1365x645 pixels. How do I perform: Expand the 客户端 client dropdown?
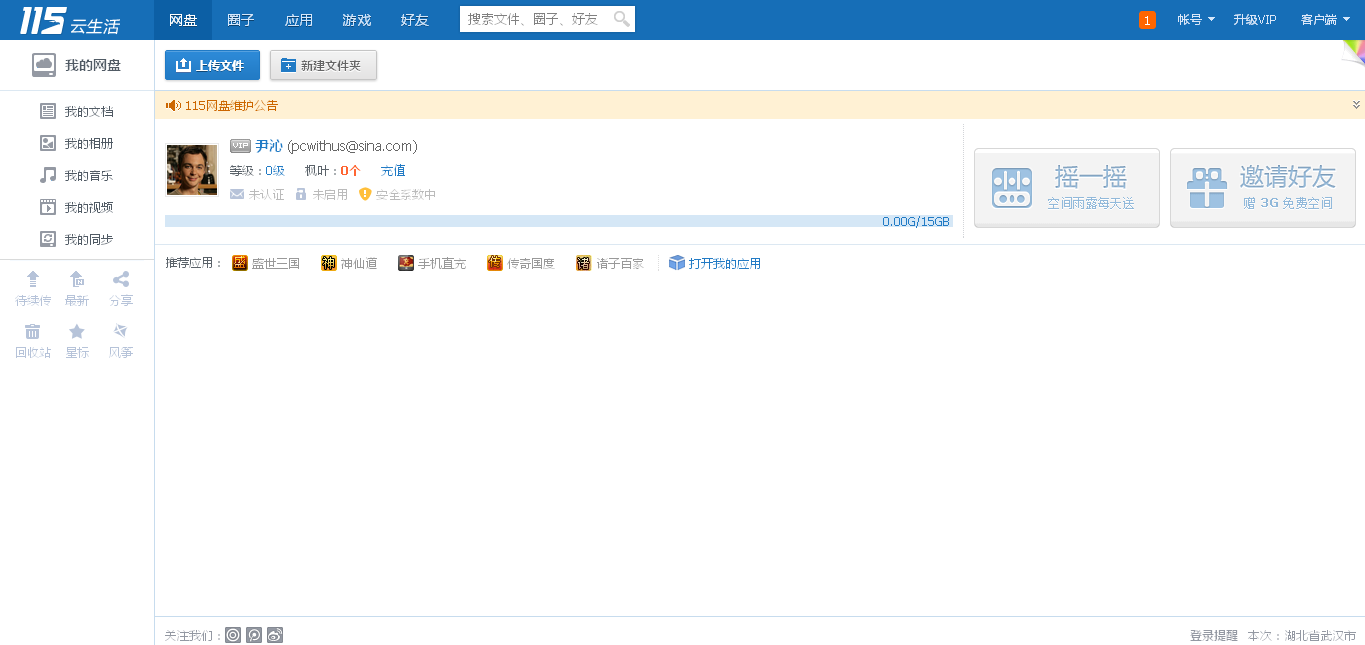point(1326,20)
